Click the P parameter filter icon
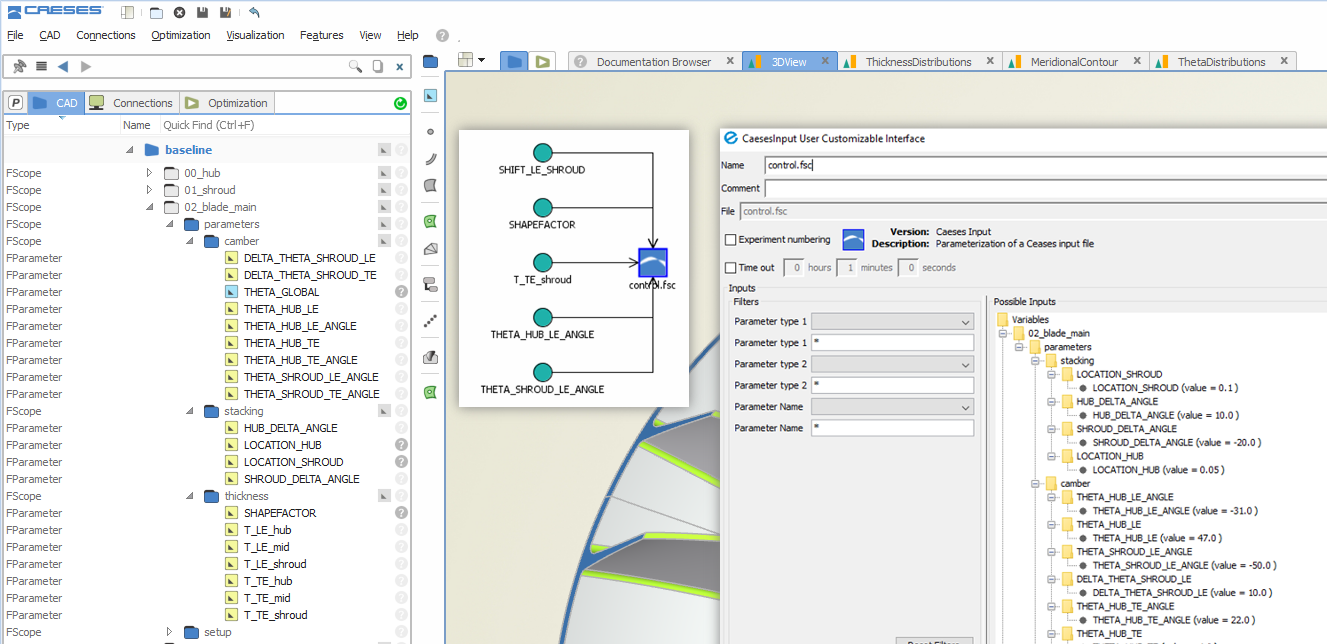Viewport: 1327px width, 644px height. (x=16, y=103)
